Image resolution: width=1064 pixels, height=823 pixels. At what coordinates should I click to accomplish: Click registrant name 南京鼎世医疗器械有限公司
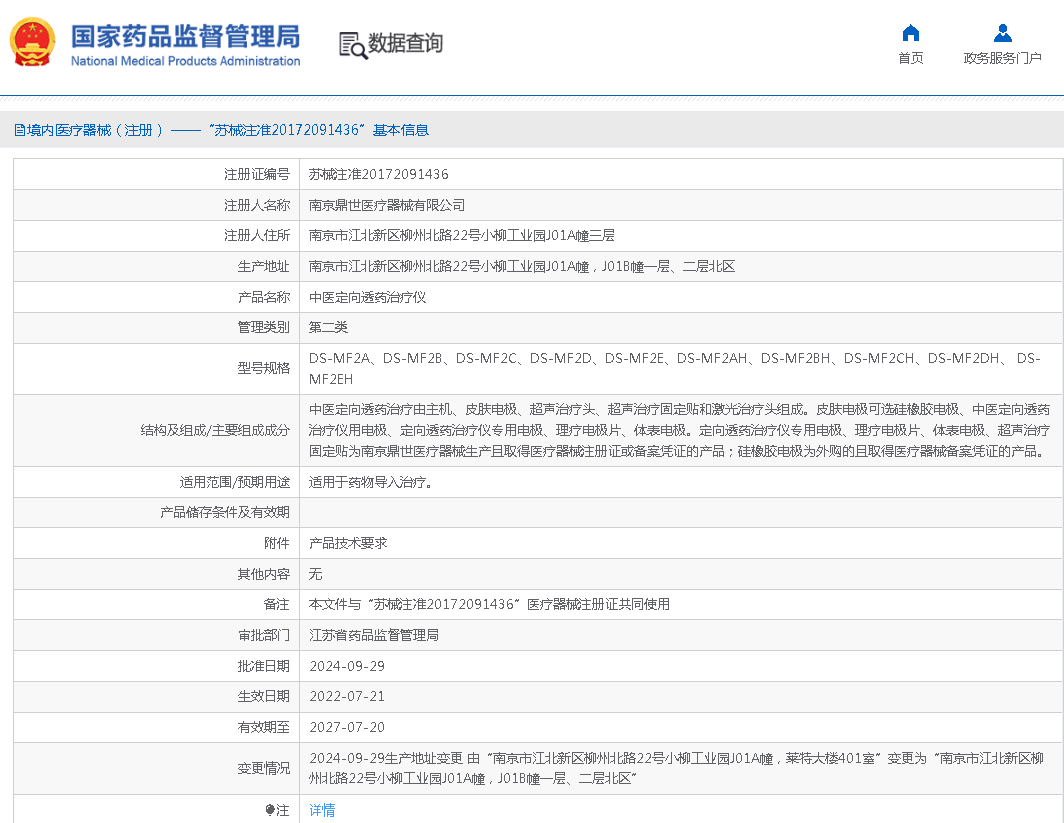(387, 205)
